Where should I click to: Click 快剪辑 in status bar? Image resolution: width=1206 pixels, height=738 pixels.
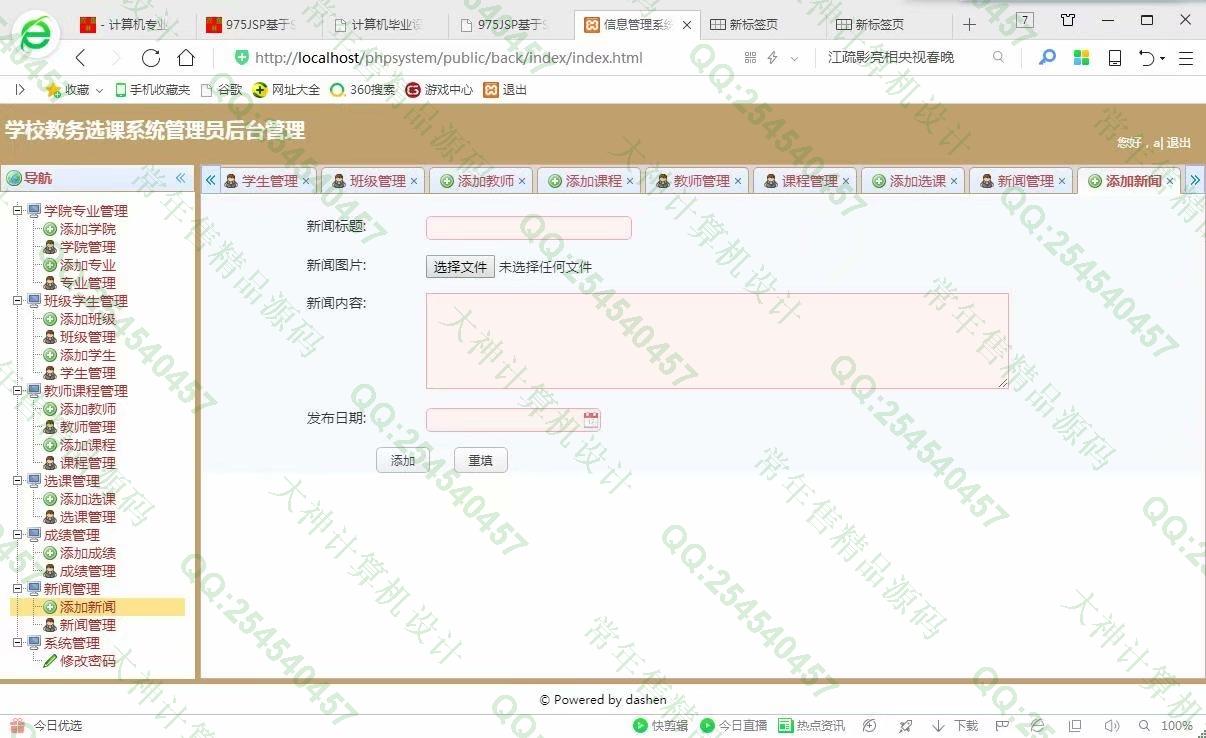(x=660, y=726)
